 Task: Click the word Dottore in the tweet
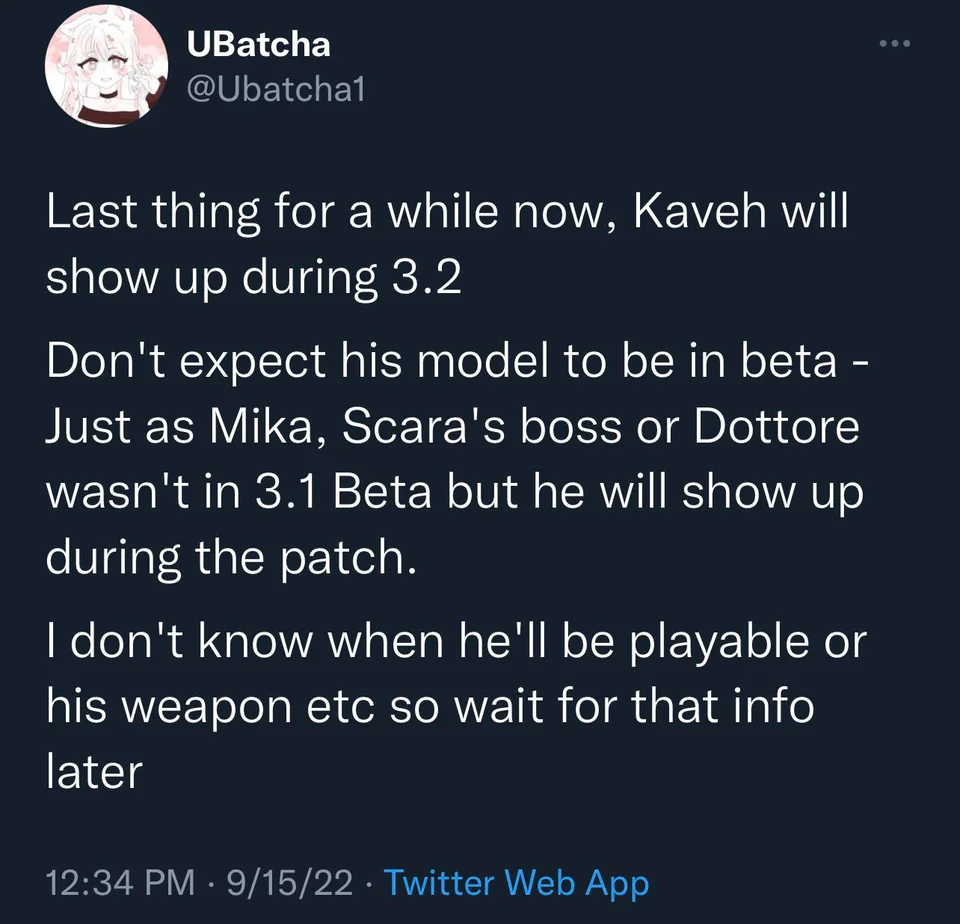coord(776,429)
